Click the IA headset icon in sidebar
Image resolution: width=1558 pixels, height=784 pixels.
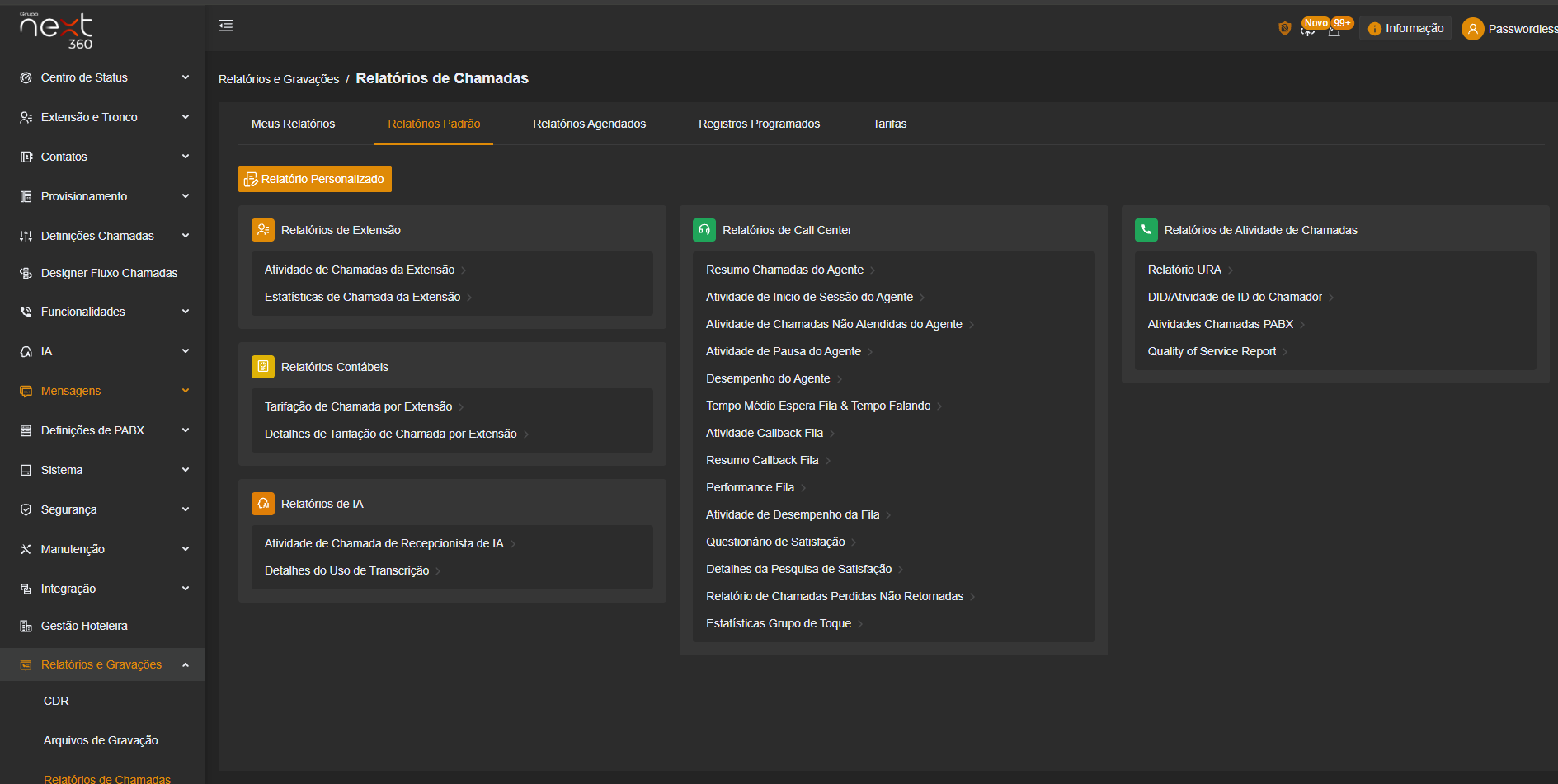[26, 351]
